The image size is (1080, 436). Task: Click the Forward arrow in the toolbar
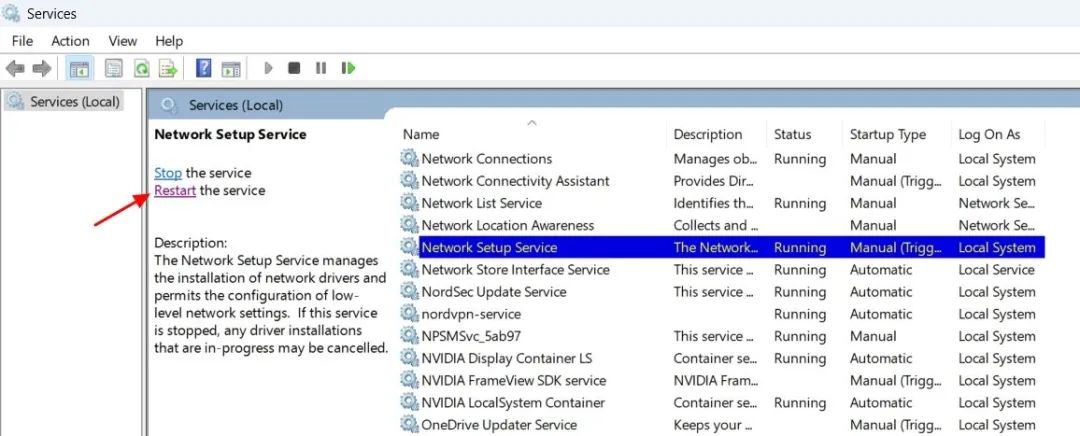pyautogui.click(x=41, y=69)
